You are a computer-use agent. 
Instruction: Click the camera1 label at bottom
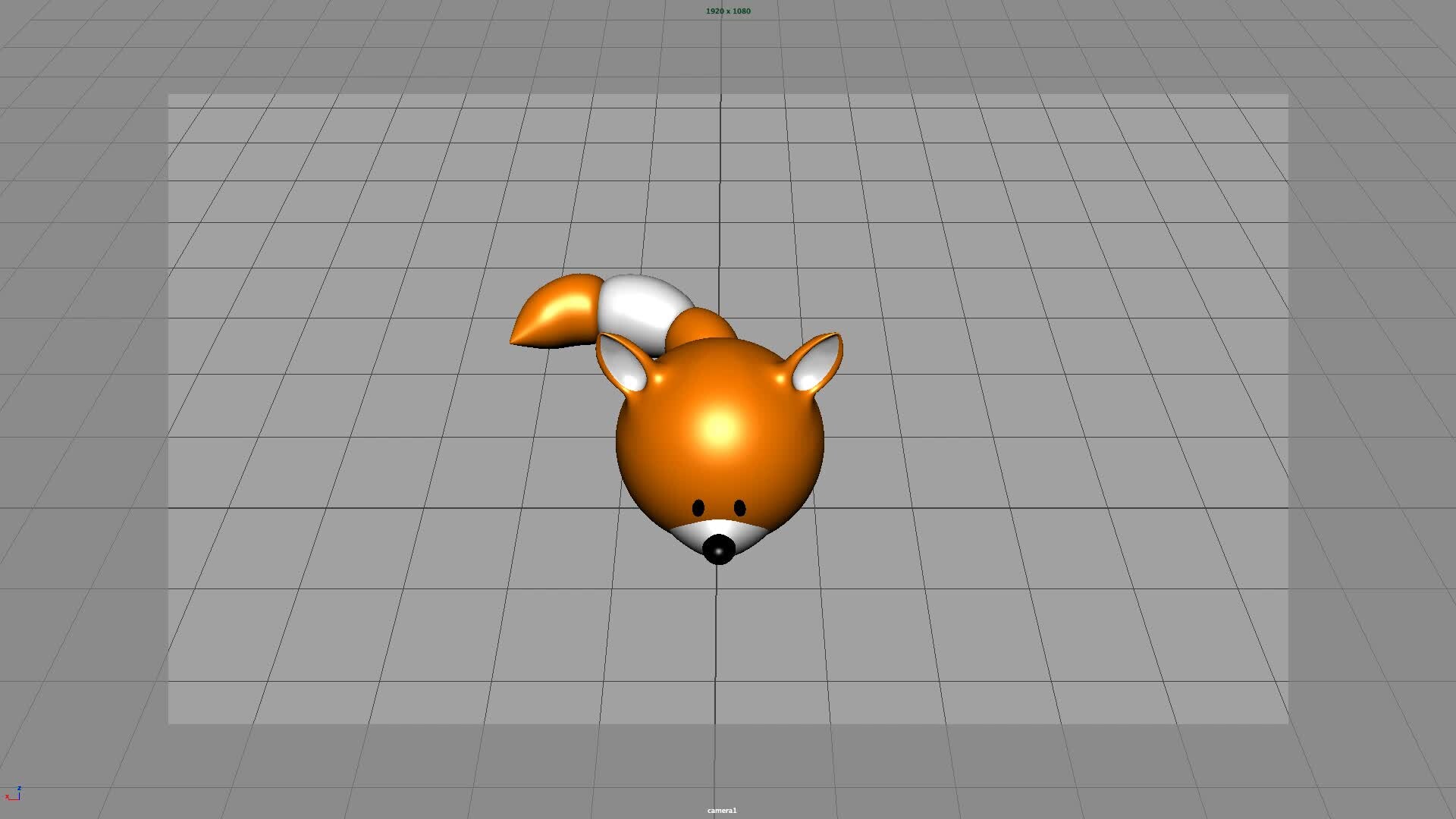722,811
